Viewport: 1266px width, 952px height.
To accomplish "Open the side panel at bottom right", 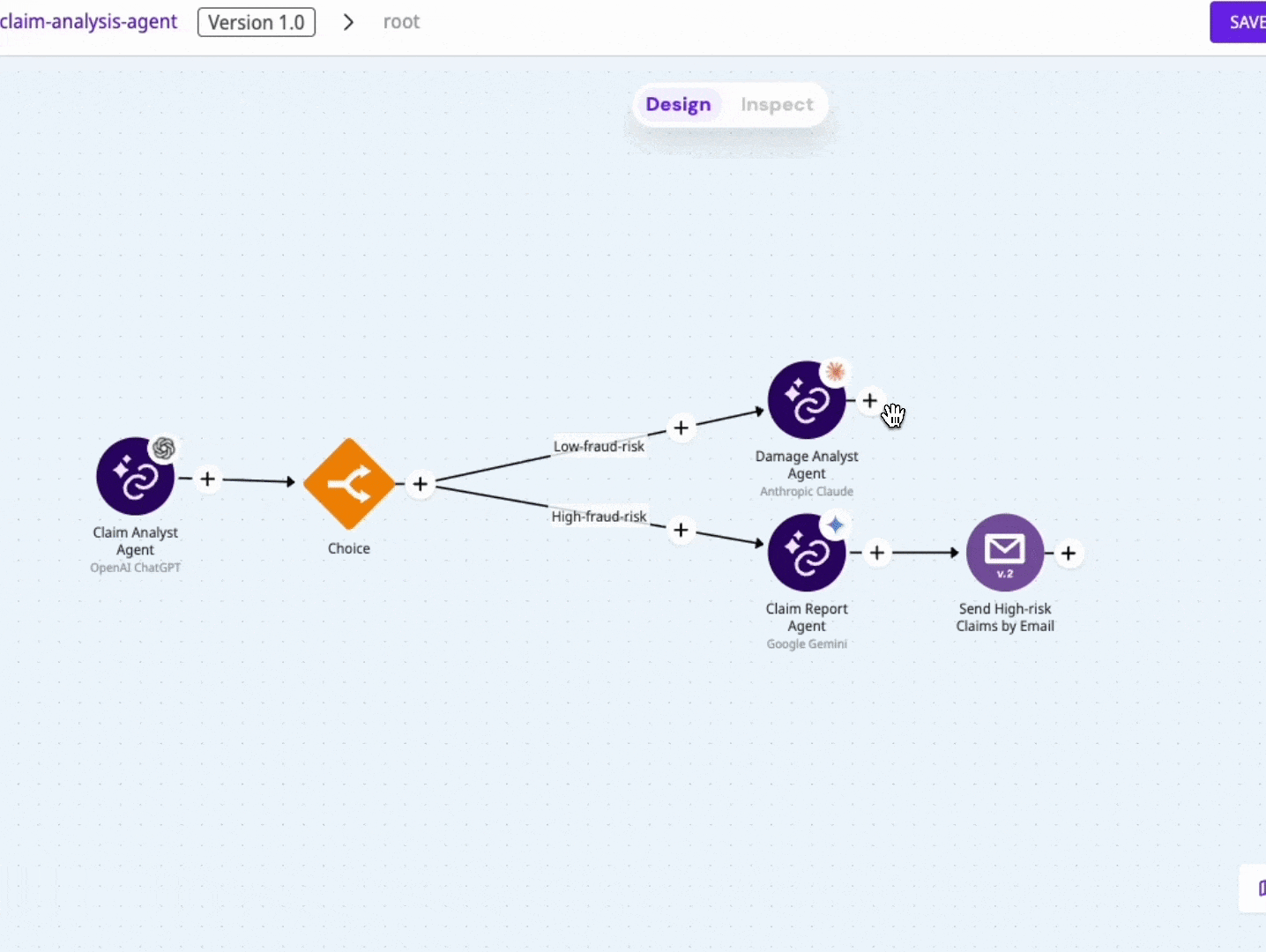I will coord(1256,888).
